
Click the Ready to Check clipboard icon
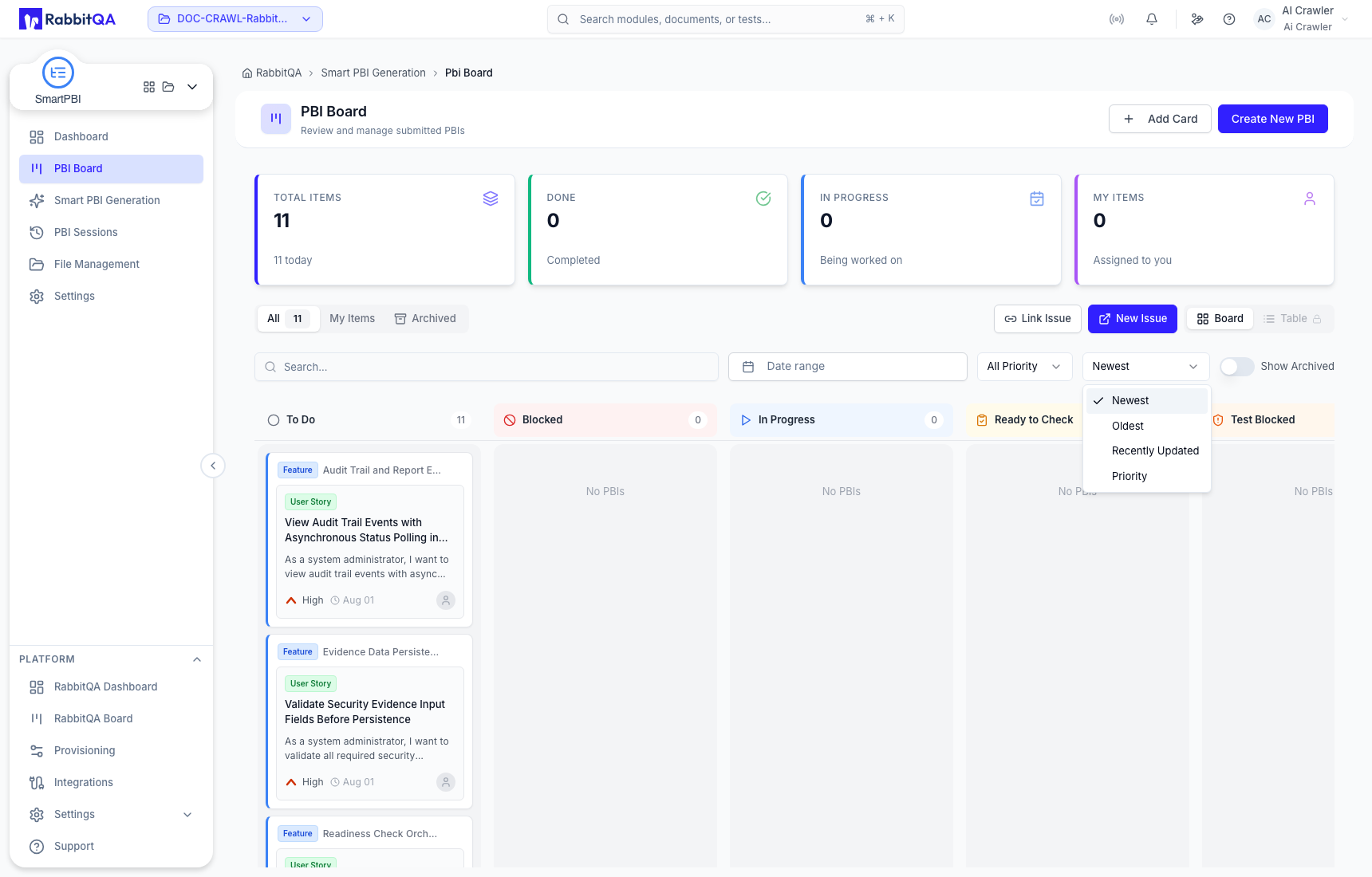pos(982,420)
